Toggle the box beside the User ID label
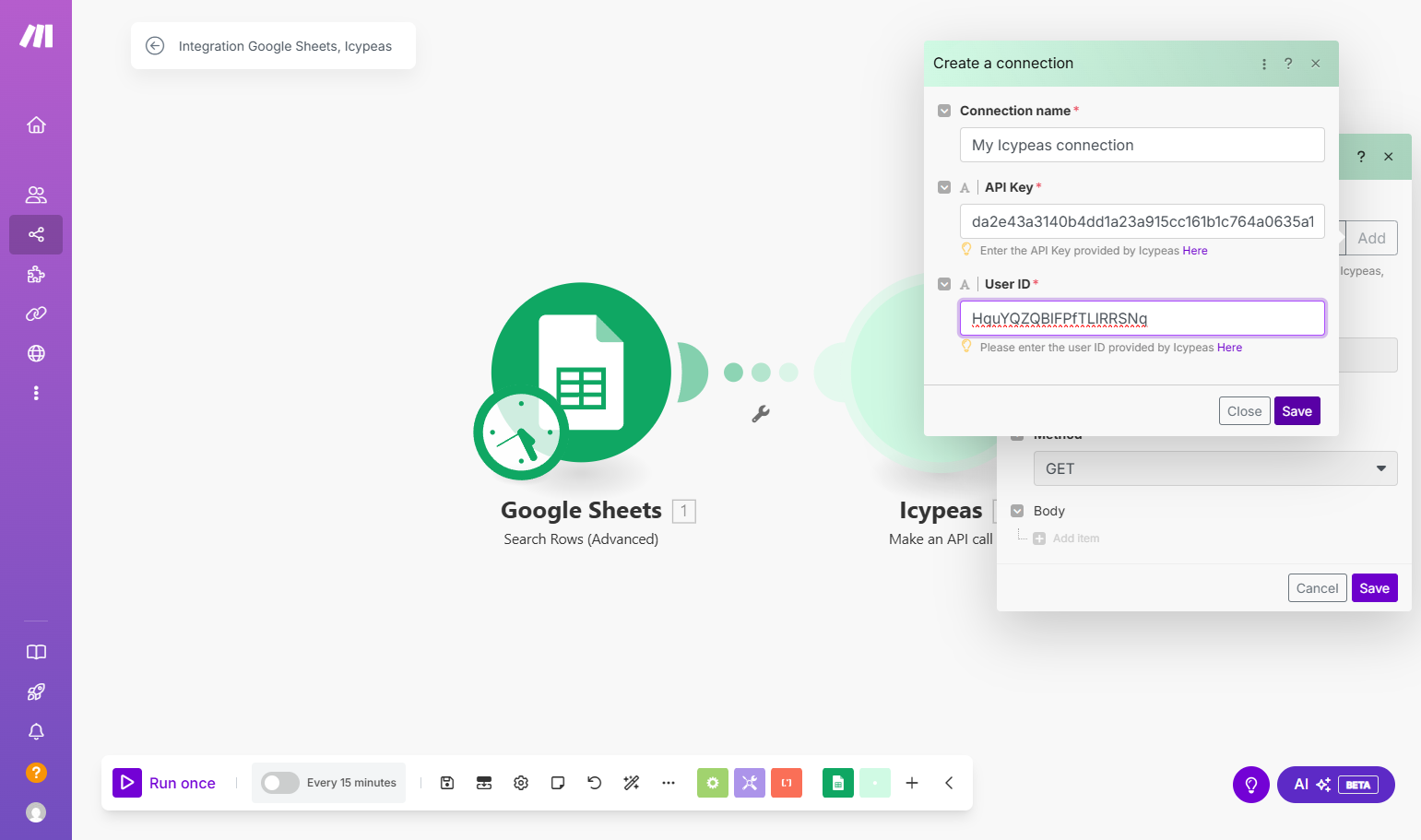 [944, 284]
